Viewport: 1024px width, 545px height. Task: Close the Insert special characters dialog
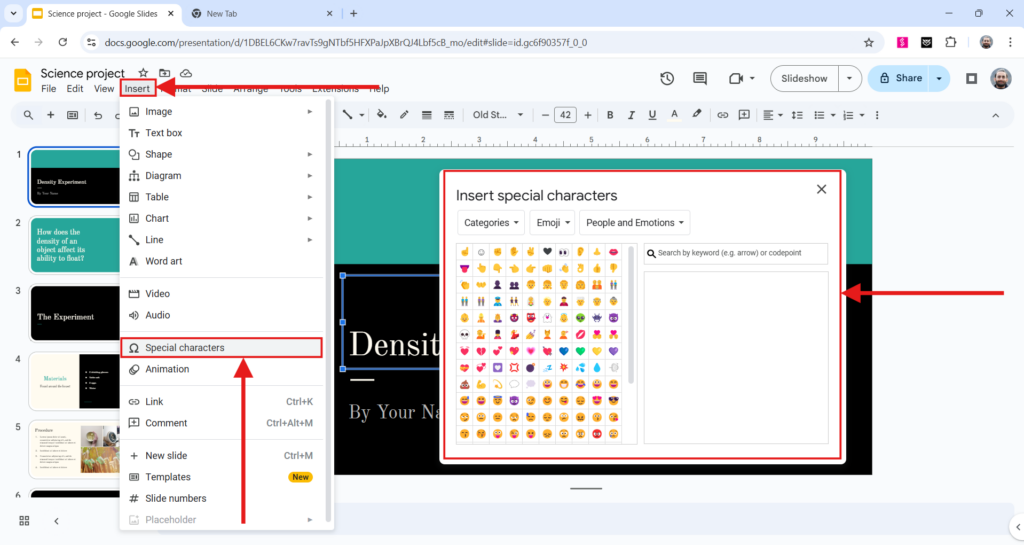pos(822,189)
